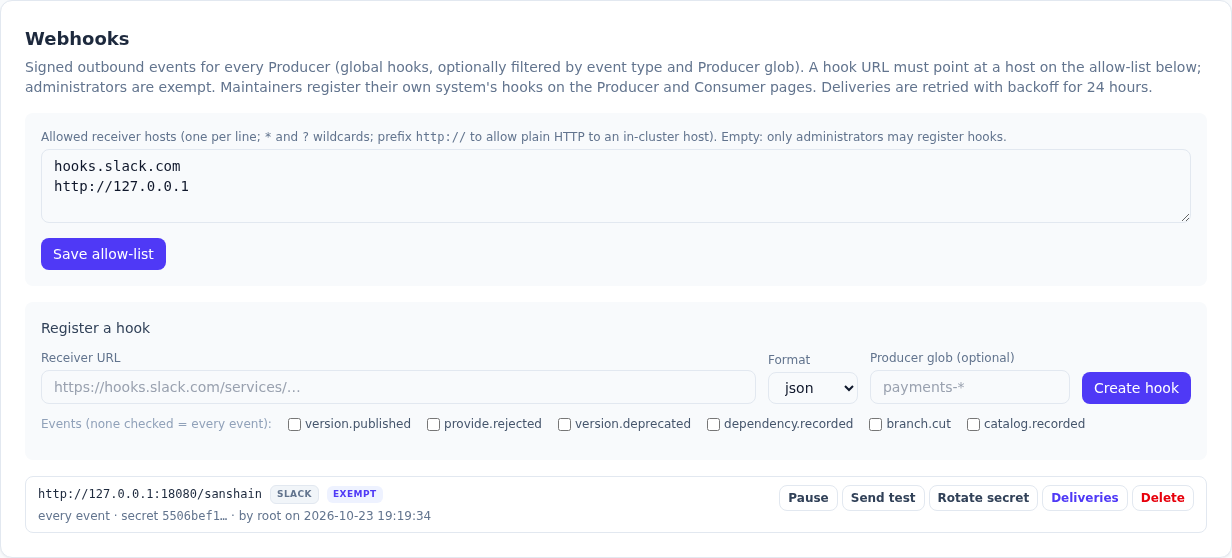
Task: Click the Webhooks heading
Action: click(x=77, y=39)
